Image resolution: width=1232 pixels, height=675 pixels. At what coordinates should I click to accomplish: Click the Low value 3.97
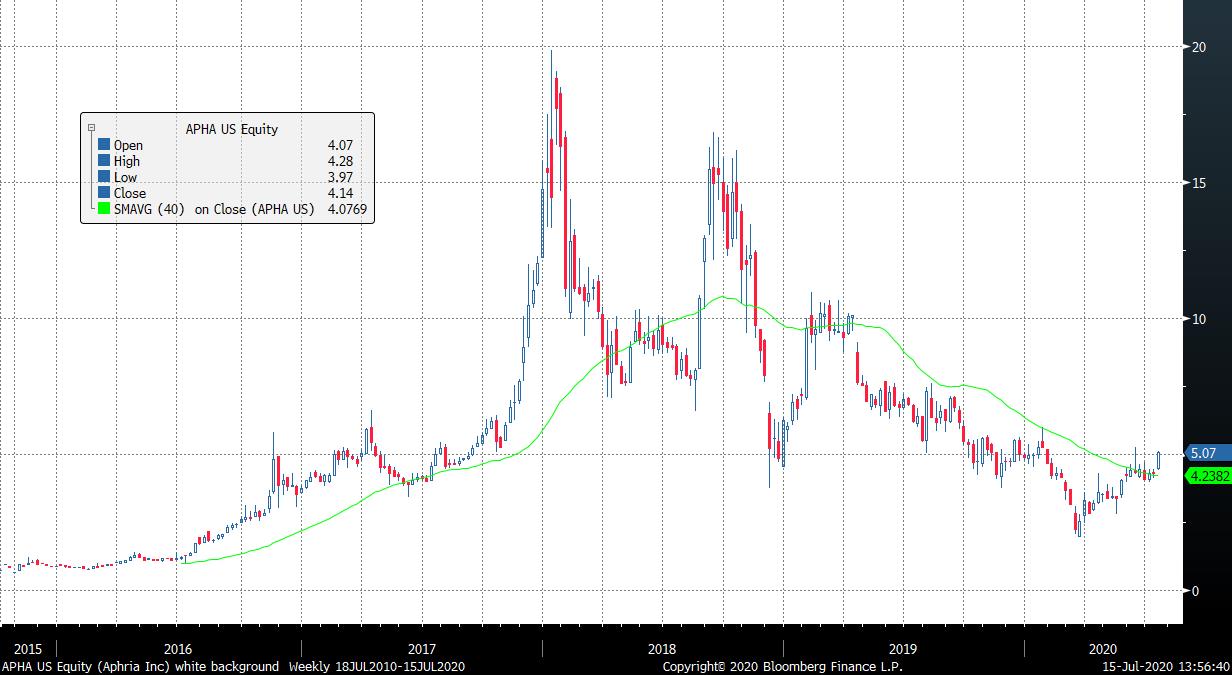340,177
